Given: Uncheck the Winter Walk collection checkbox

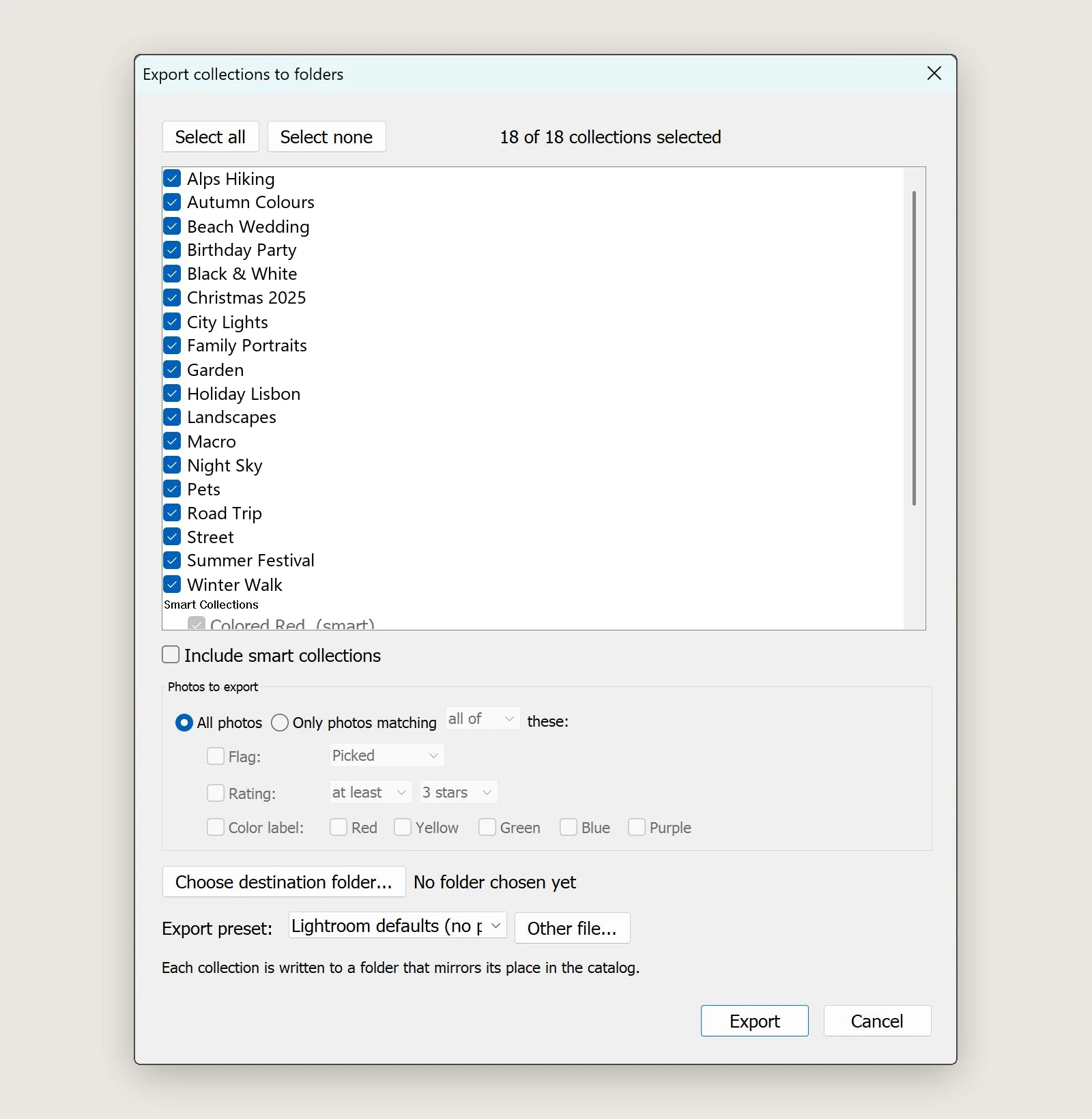Looking at the screenshot, I should 172,585.
